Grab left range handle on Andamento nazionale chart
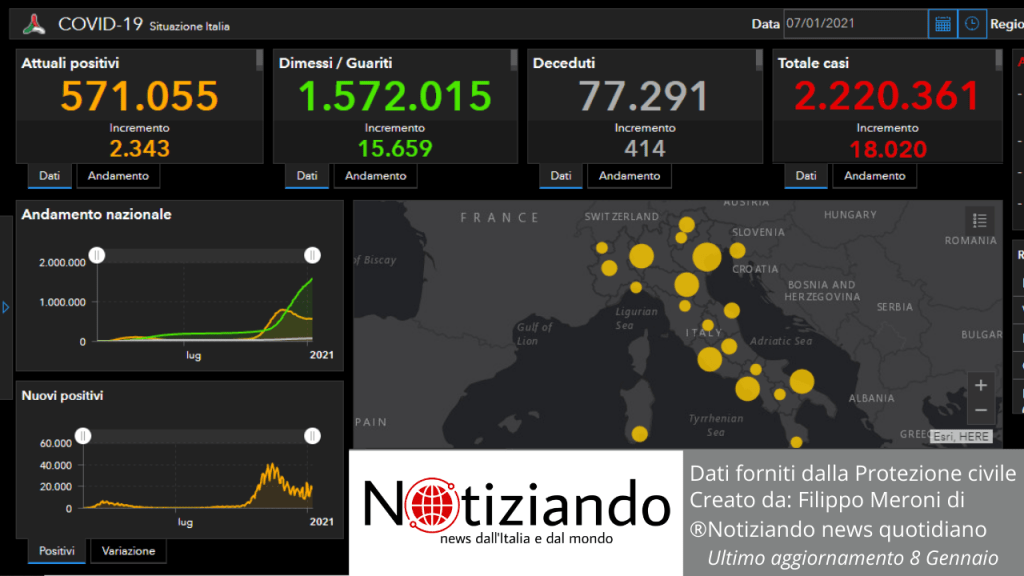Viewport: 1024px width, 576px height. [97, 256]
